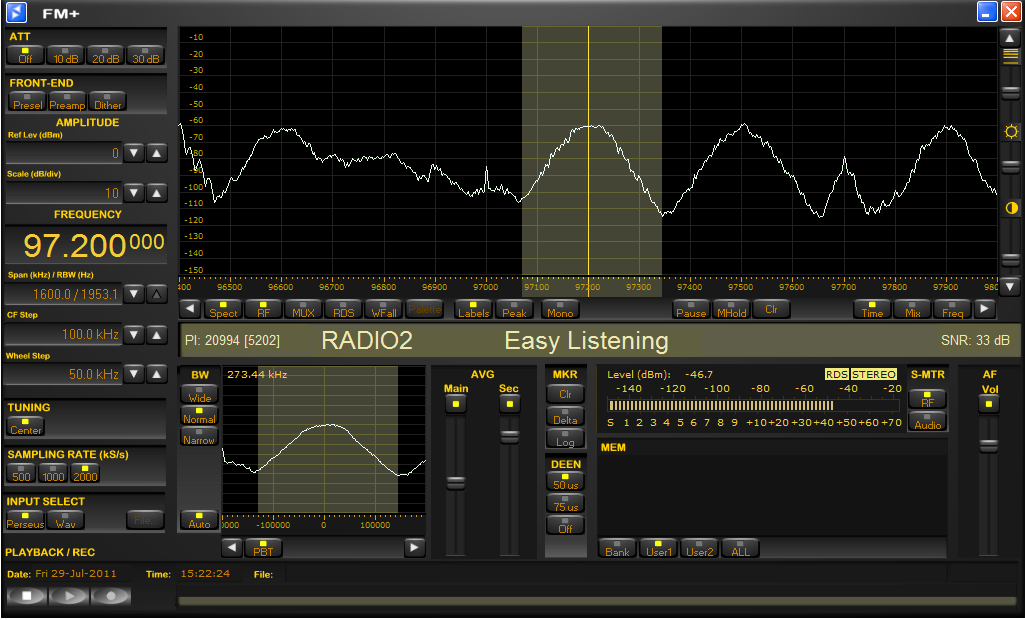The width and height of the screenshot is (1025, 620).
Task: Switch to the WFall display mode
Action: click(x=384, y=309)
